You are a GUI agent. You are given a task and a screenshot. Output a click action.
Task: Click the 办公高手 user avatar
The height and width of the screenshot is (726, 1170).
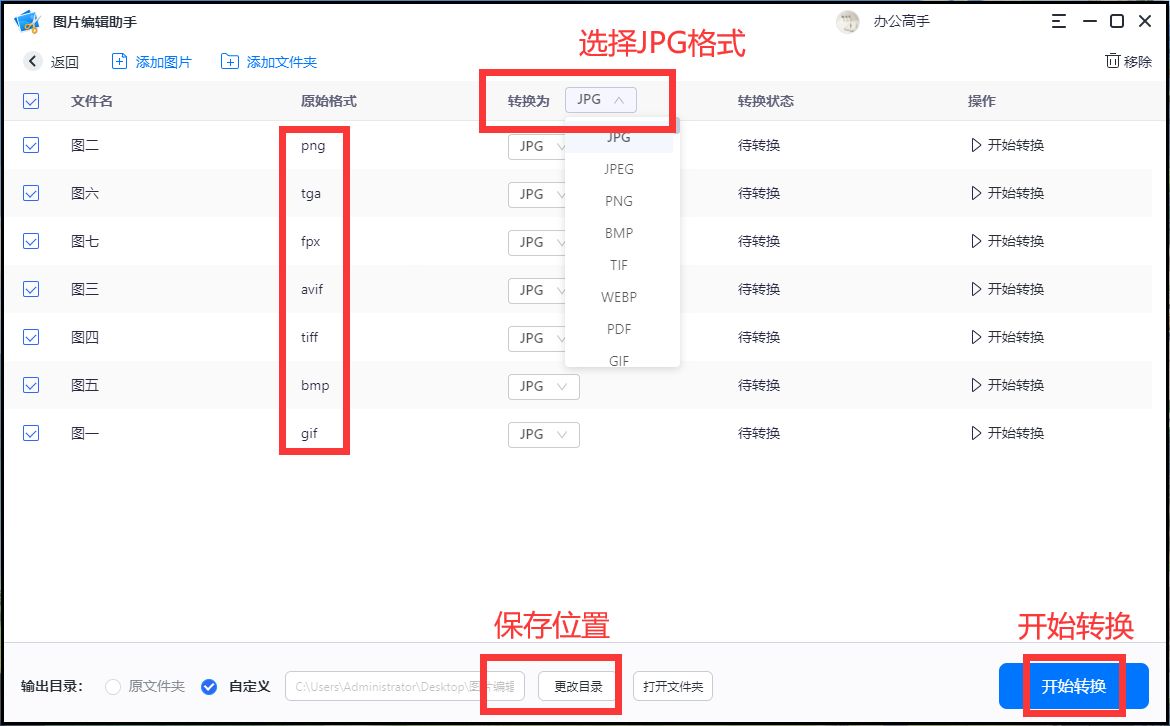pos(847,21)
